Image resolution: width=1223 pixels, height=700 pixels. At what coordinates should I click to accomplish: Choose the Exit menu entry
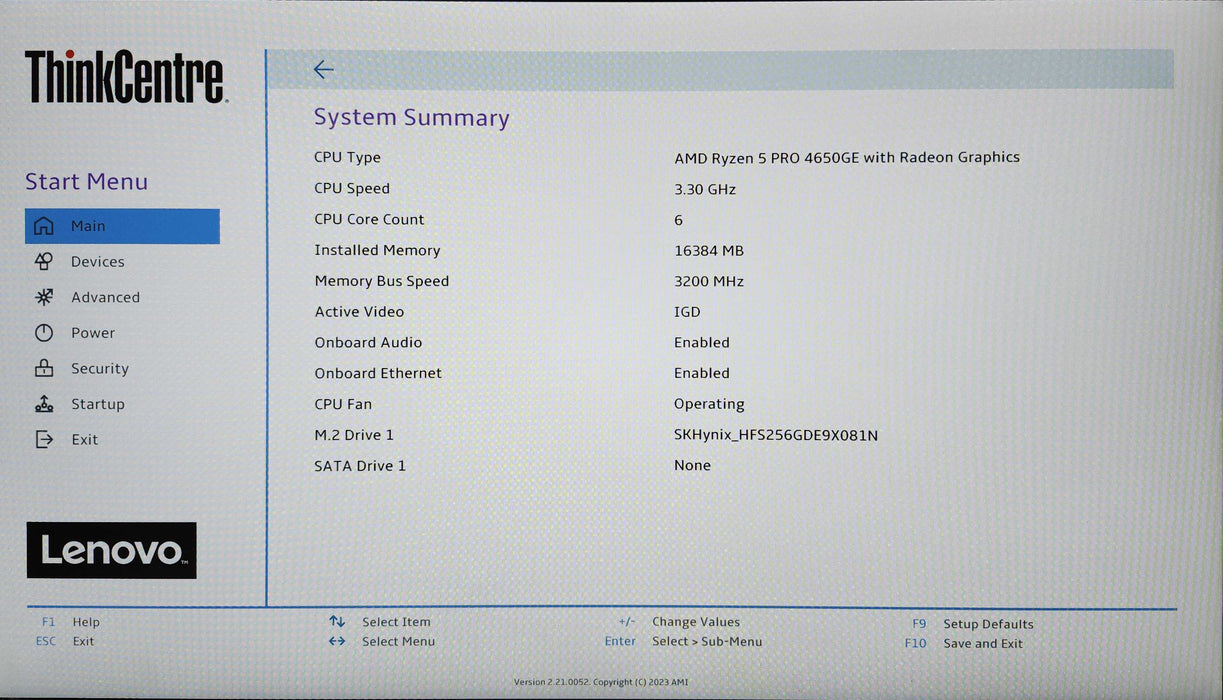pos(85,440)
